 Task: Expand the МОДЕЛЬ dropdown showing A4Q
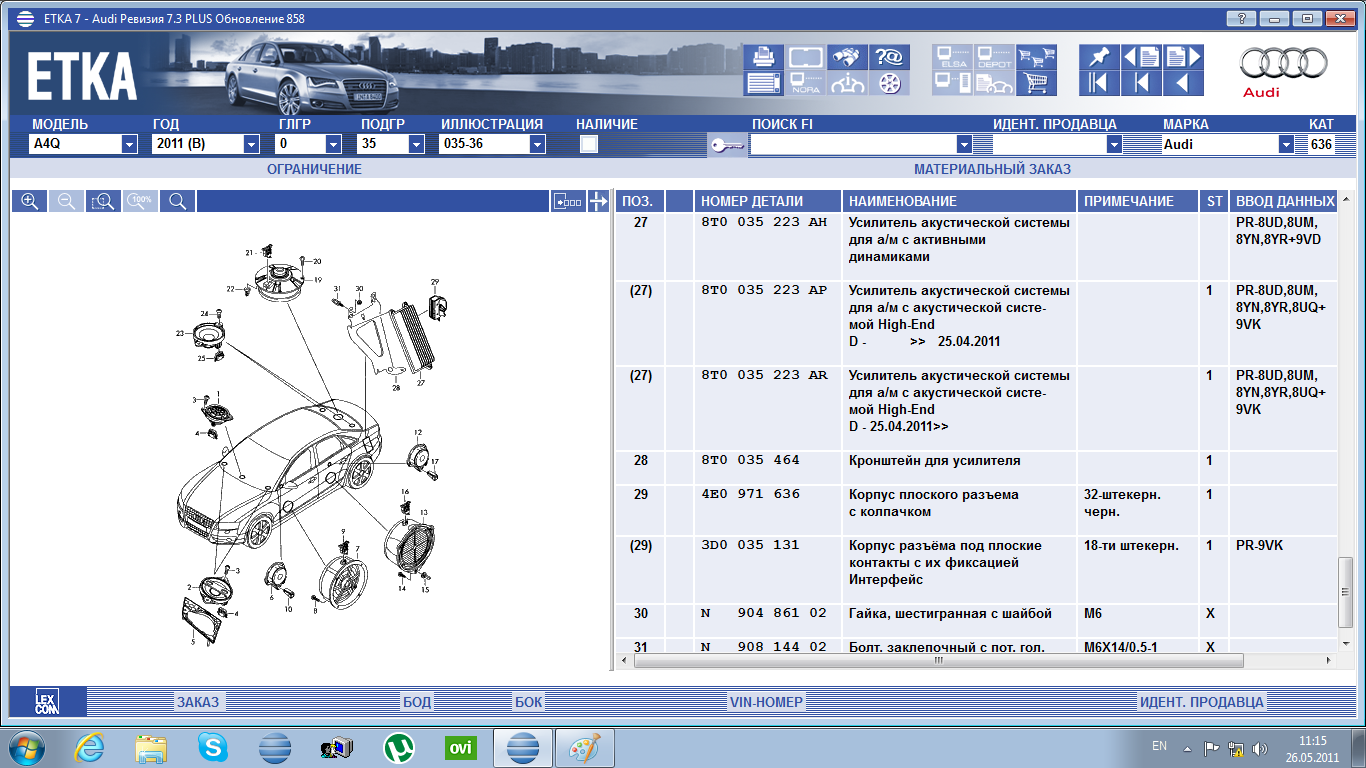point(129,144)
